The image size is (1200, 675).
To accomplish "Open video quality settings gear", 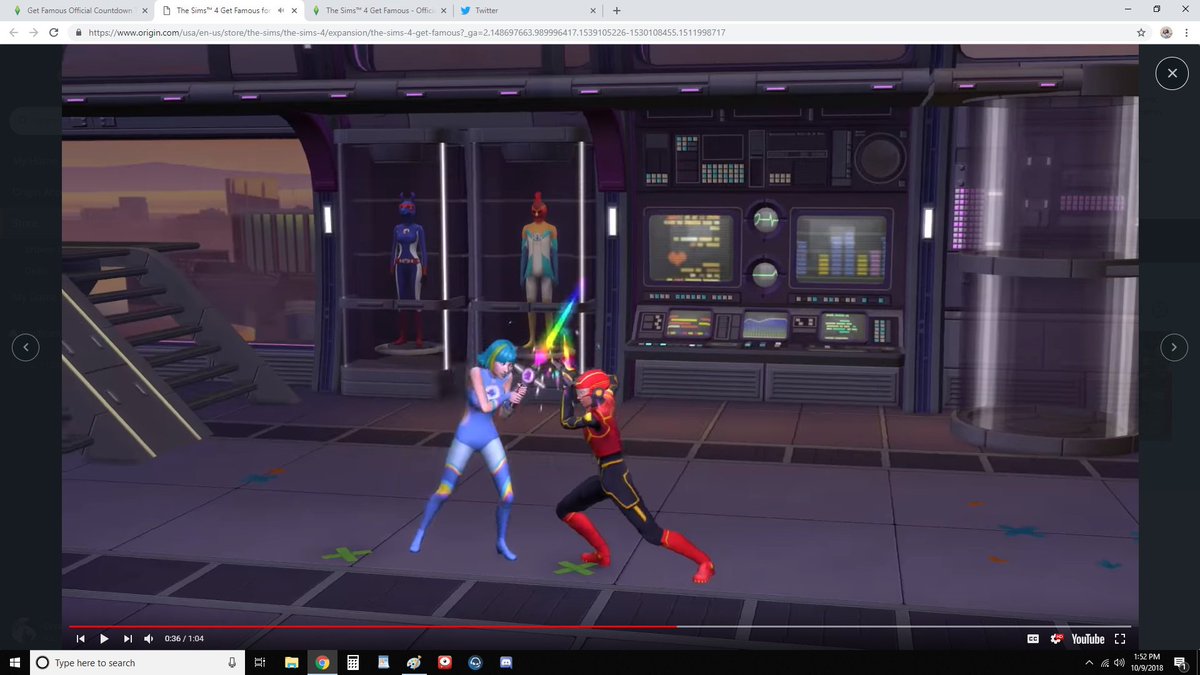I will click(1056, 639).
